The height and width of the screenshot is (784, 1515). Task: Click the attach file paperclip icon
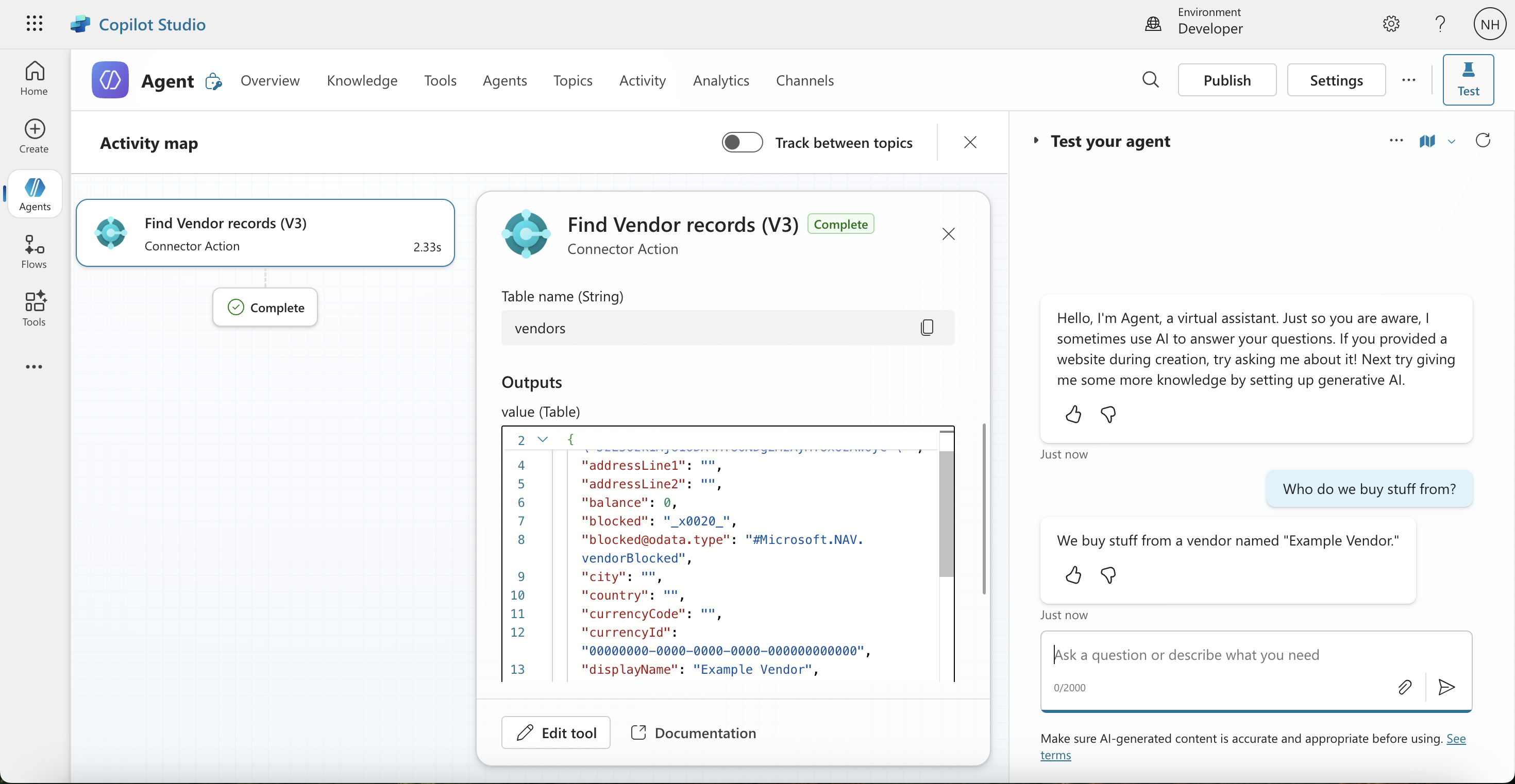click(x=1404, y=687)
